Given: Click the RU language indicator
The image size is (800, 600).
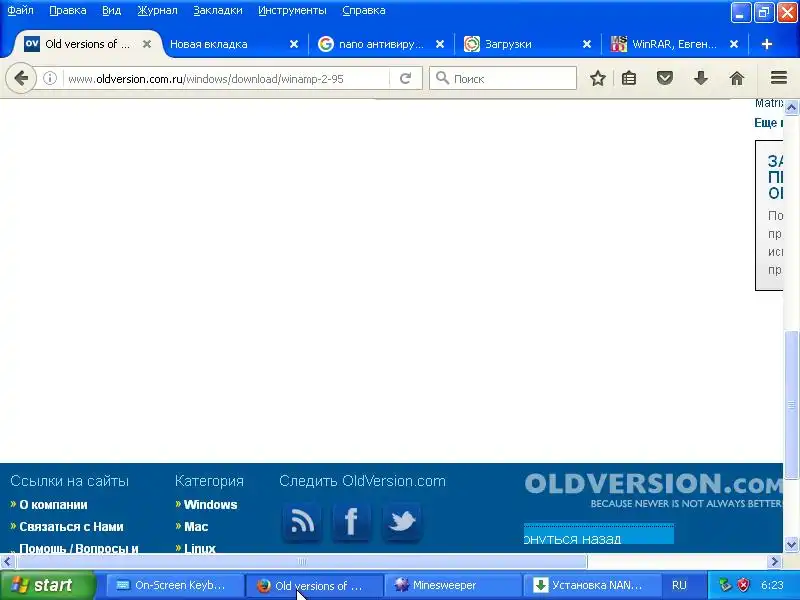Looking at the screenshot, I should pyautogui.click(x=679, y=585).
